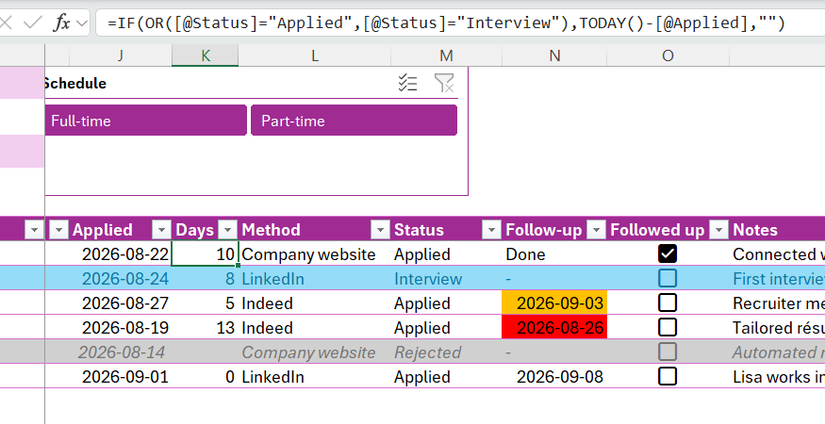Check Followed up box for 2026-09-01 row
Viewport: 825px width, 424px height.
pyautogui.click(x=667, y=376)
